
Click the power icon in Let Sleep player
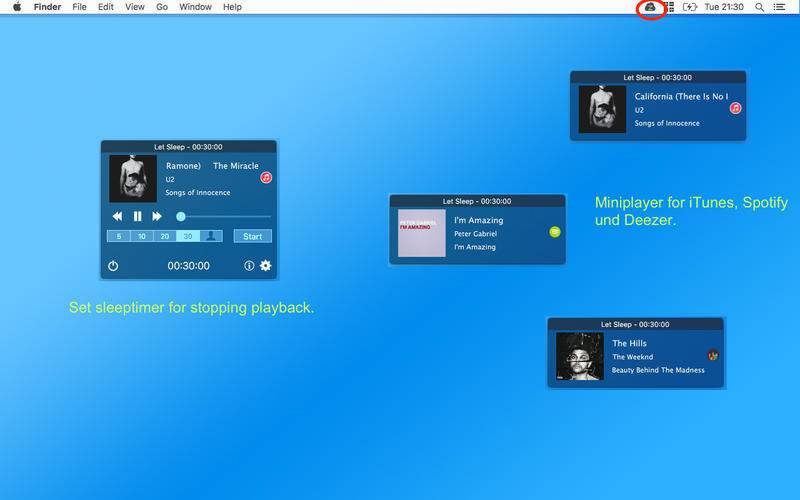113,266
